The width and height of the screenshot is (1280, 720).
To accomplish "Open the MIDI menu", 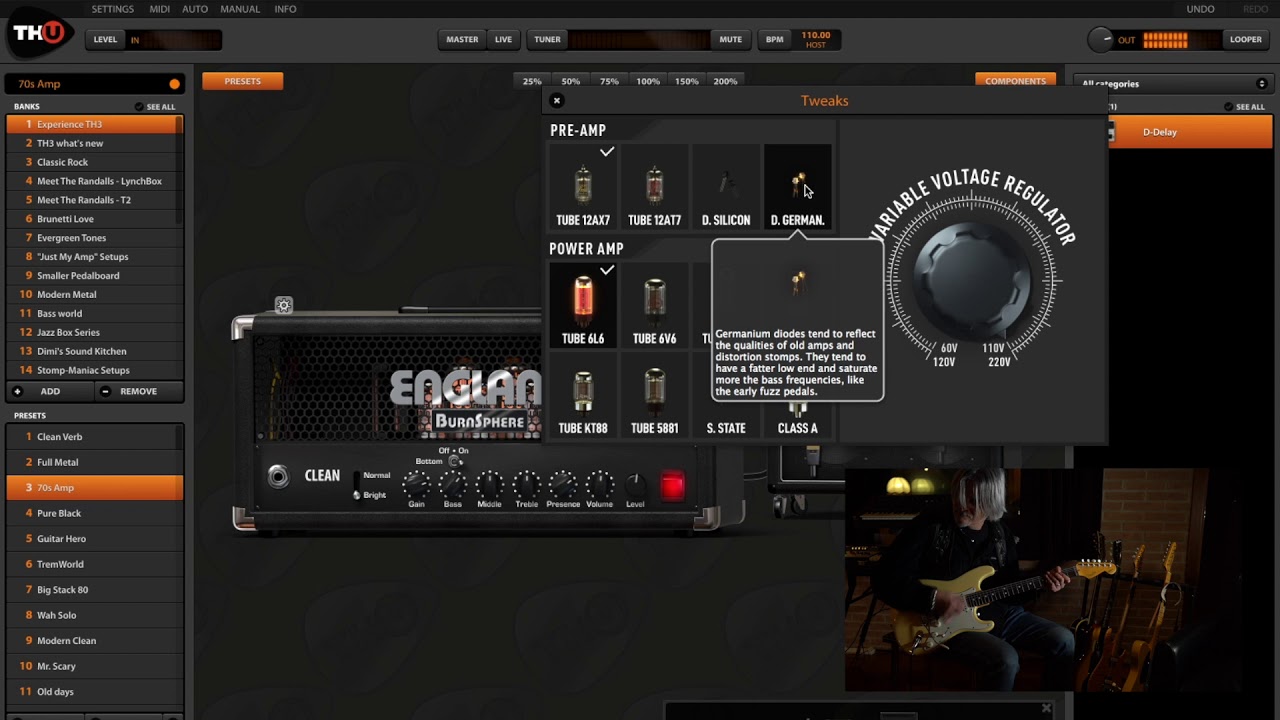I will coord(159,9).
